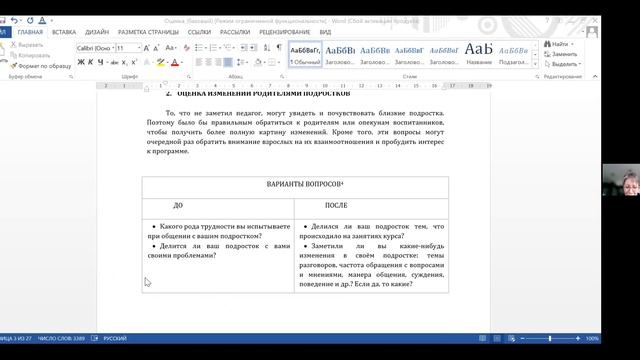Toggle bold (Ж) formatting
Image resolution: width=640 pixels, height=360 pixels.
point(81,62)
